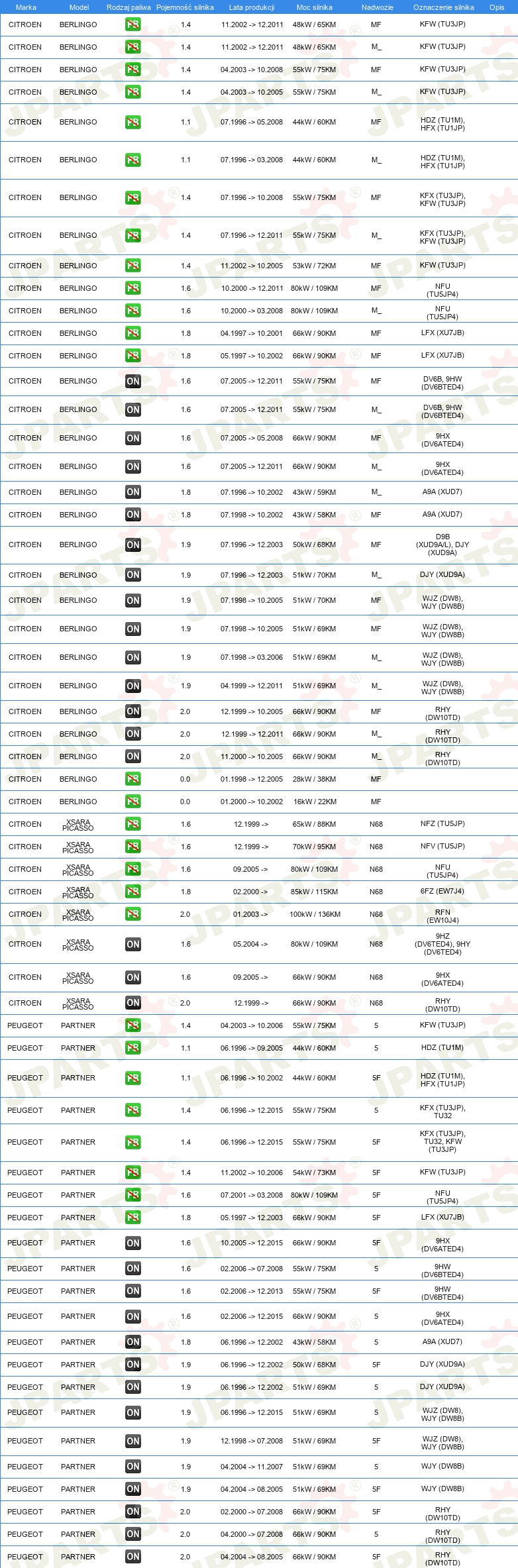Click the 'NFV (TU5JP)' engine code cell

point(442,847)
